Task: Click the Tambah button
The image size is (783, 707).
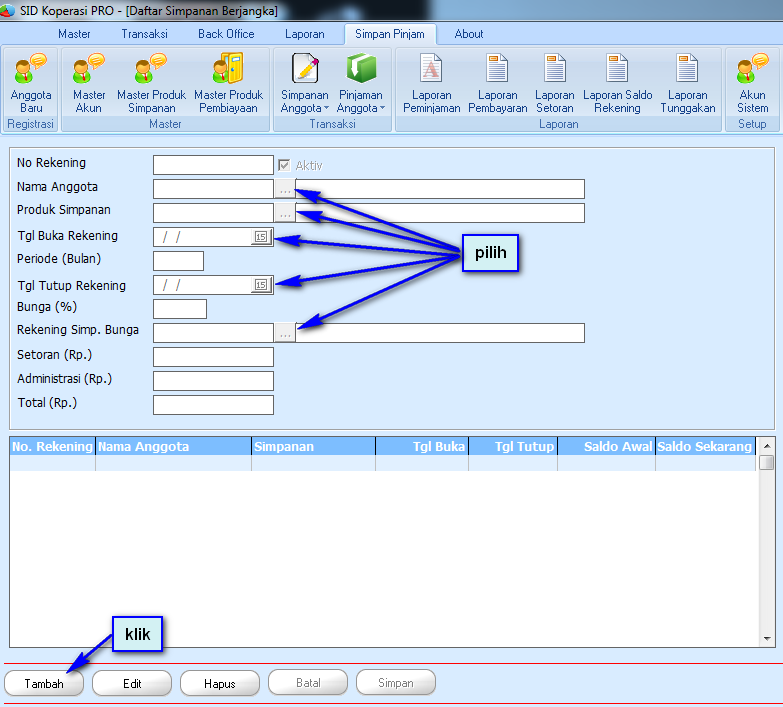Action: click(x=44, y=683)
